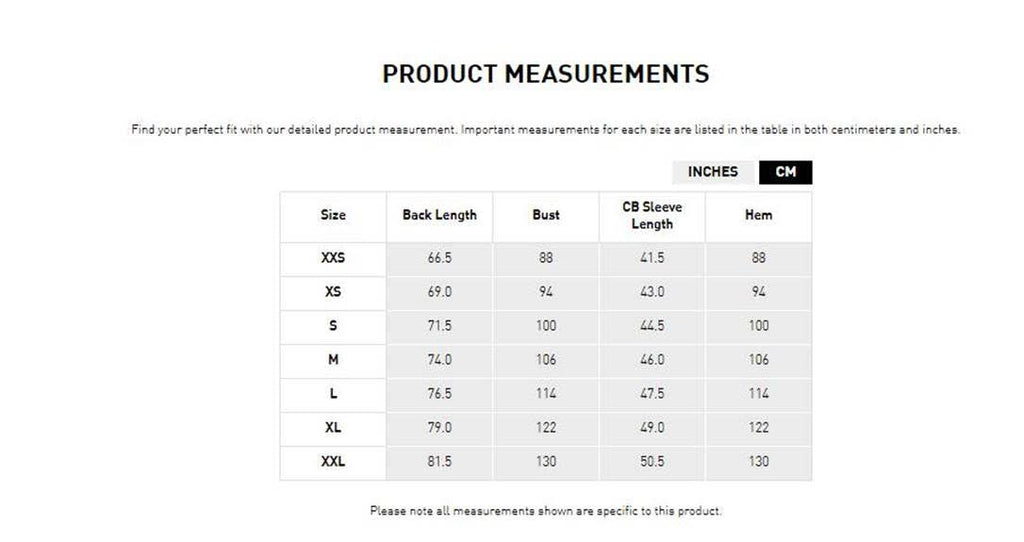Click the CB Sleeve Length header
The width and height of the screenshot is (1024, 542).
click(652, 215)
